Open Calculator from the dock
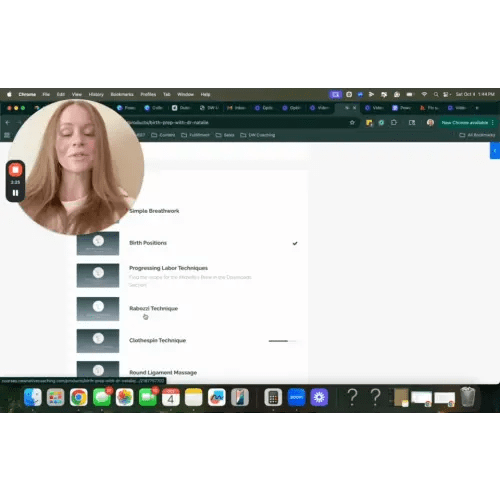This screenshot has width=500, height=500. coord(273,397)
